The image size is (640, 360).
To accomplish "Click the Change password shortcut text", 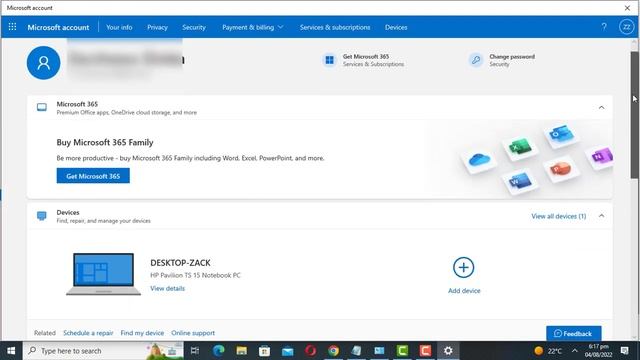I will [x=512, y=57].
